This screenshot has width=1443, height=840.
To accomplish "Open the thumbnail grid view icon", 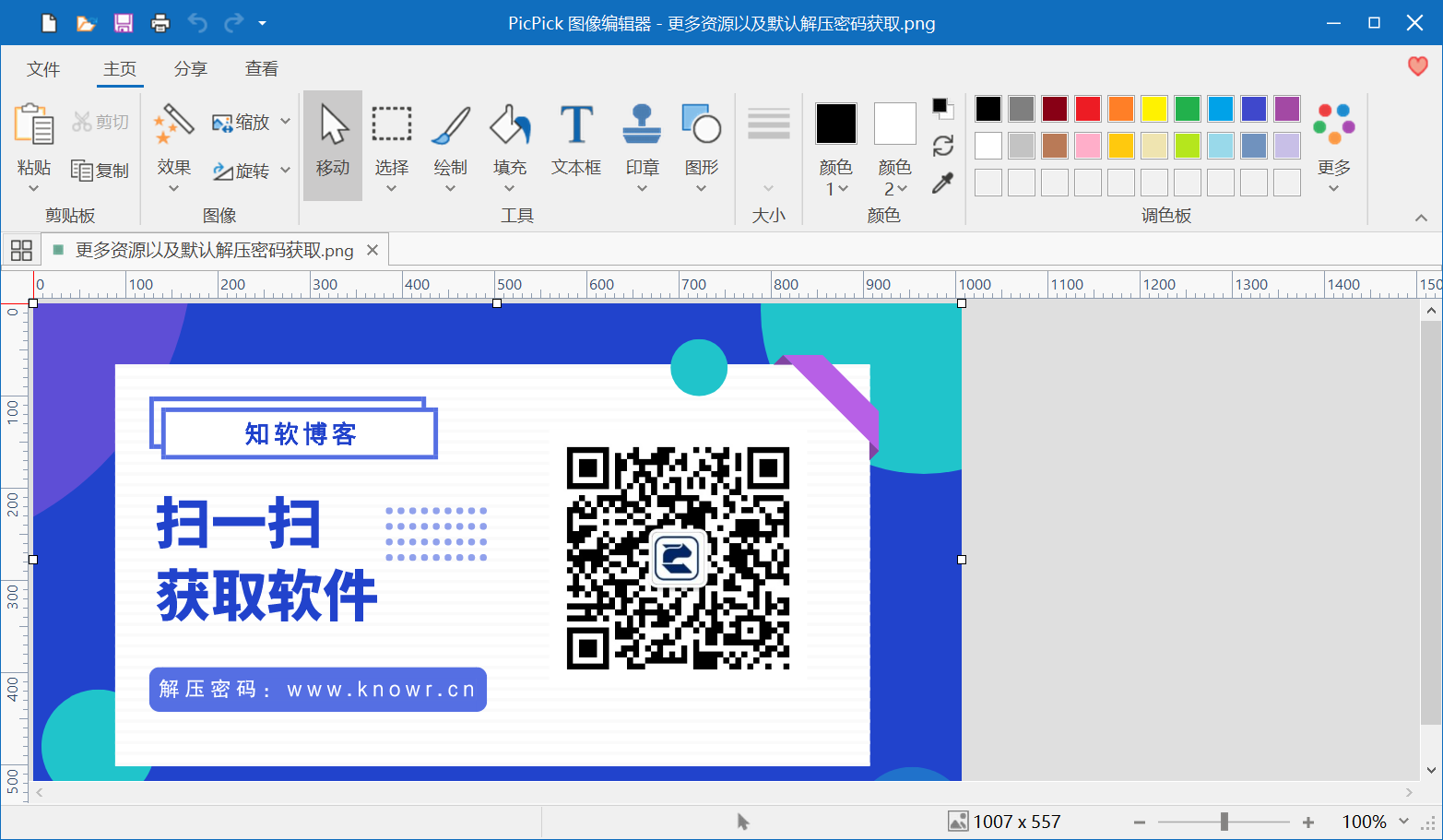I will (x=21, y=250).
